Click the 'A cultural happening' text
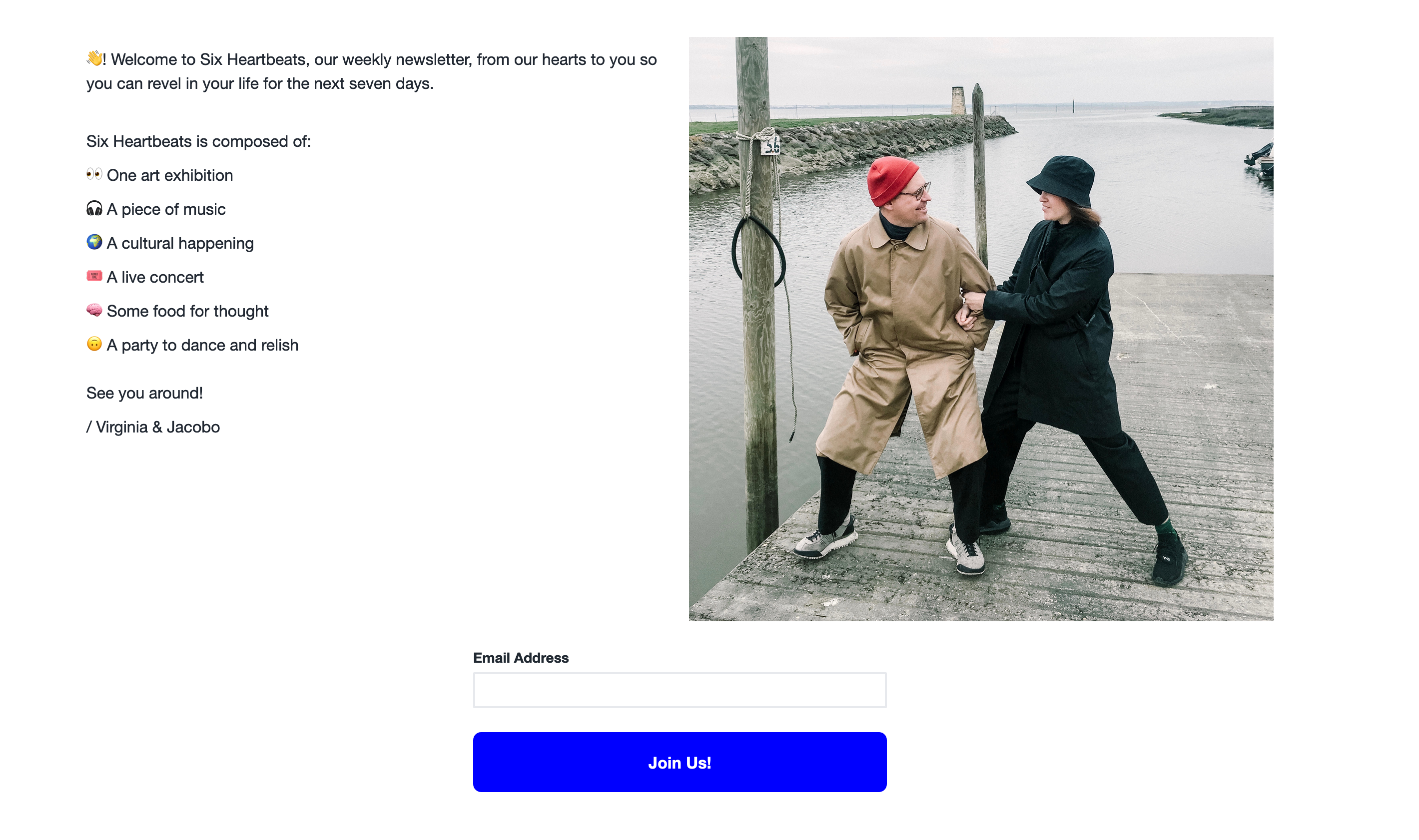The image size is (1419, 840). pyautogui.click(x=180, y=243)
